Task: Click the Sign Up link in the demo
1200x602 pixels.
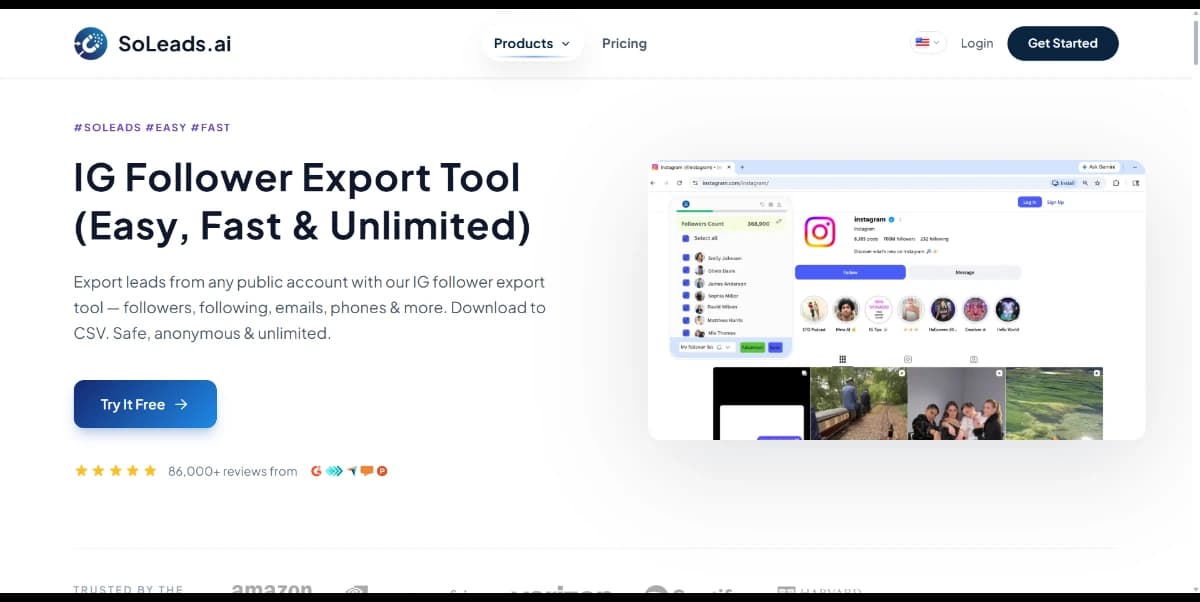Action: [1055, 202]
